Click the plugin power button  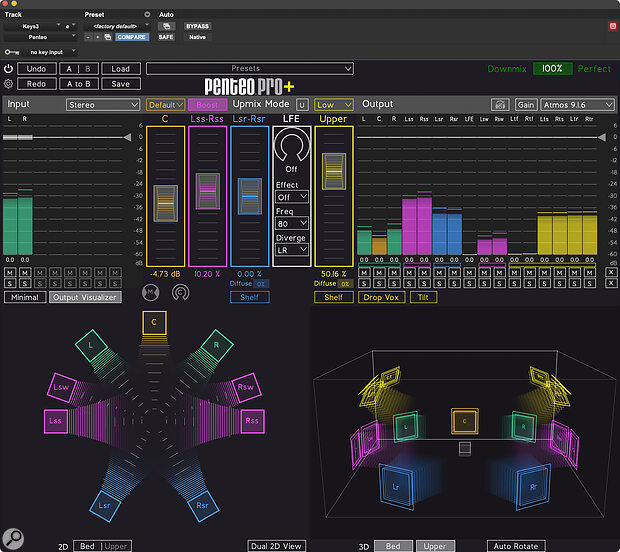coord(8,69)
